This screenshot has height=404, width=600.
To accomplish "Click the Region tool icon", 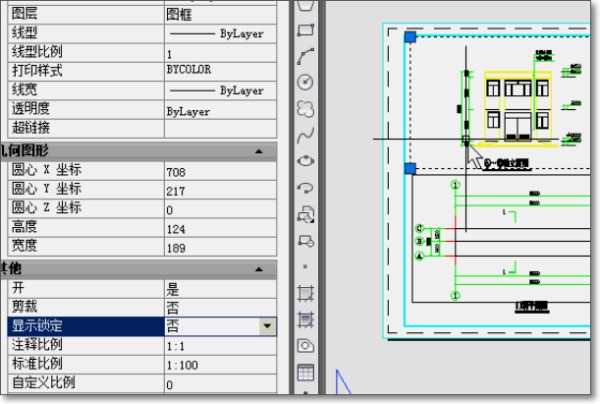I will coord(306,346).
